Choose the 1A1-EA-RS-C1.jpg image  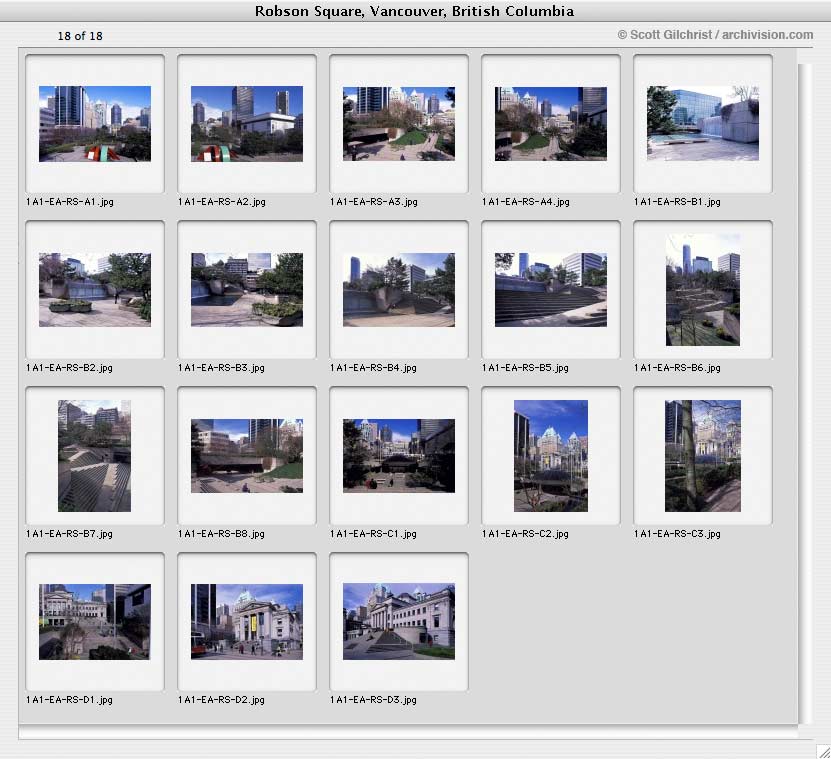(x=399, y=456)
